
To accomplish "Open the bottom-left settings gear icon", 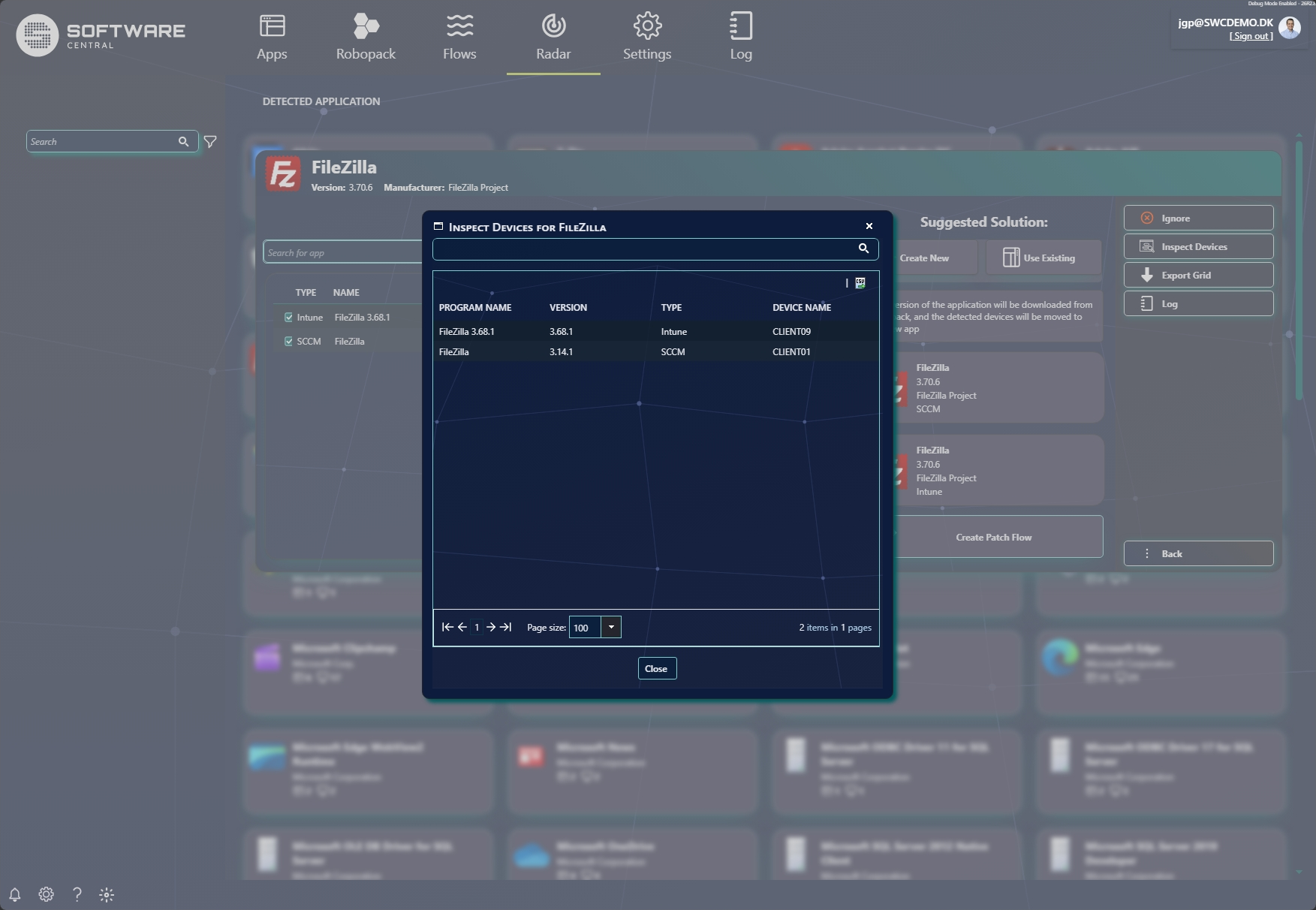I will pyautogui.click(x=46, y=894).
